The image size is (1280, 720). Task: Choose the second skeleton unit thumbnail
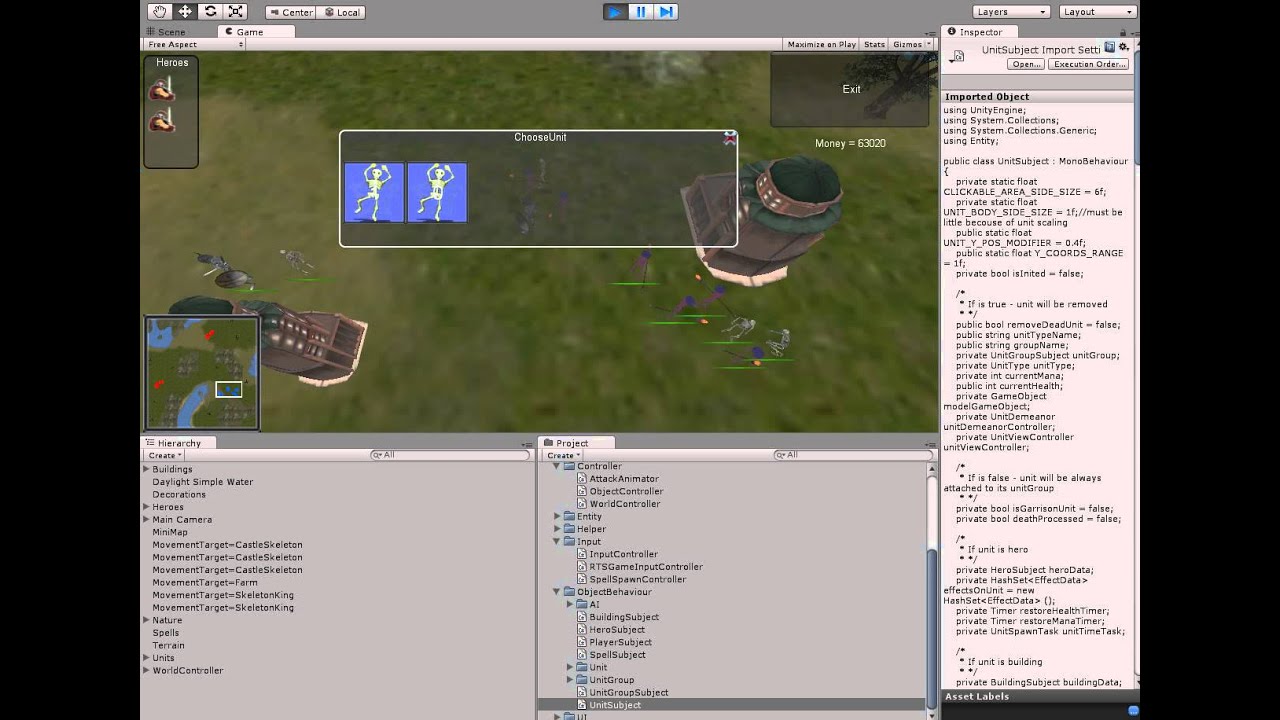437,192
